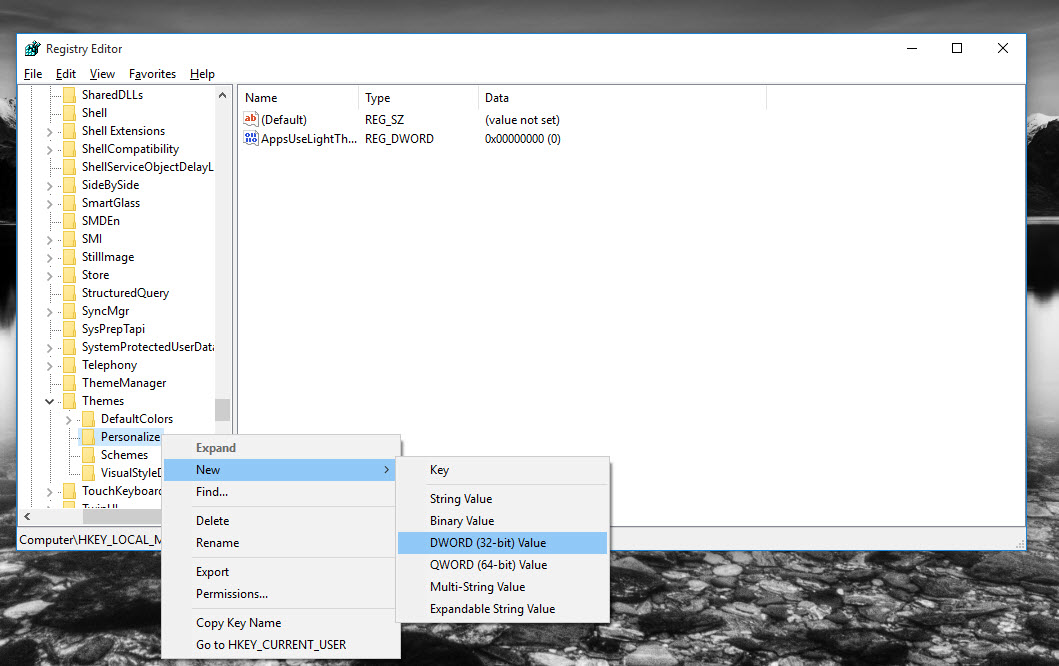
Task: Click the Store folder icon
Action: 70,275
